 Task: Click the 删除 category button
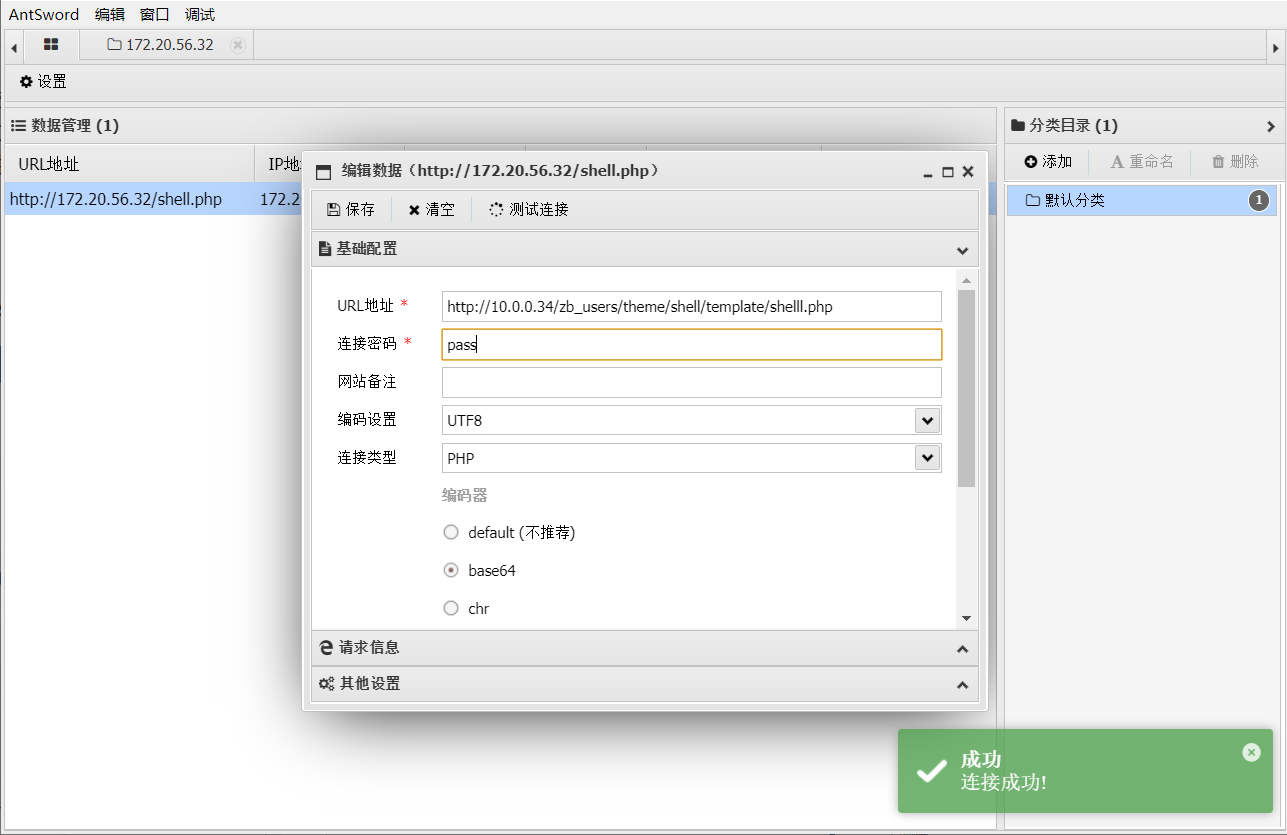tap(1235, 162)
